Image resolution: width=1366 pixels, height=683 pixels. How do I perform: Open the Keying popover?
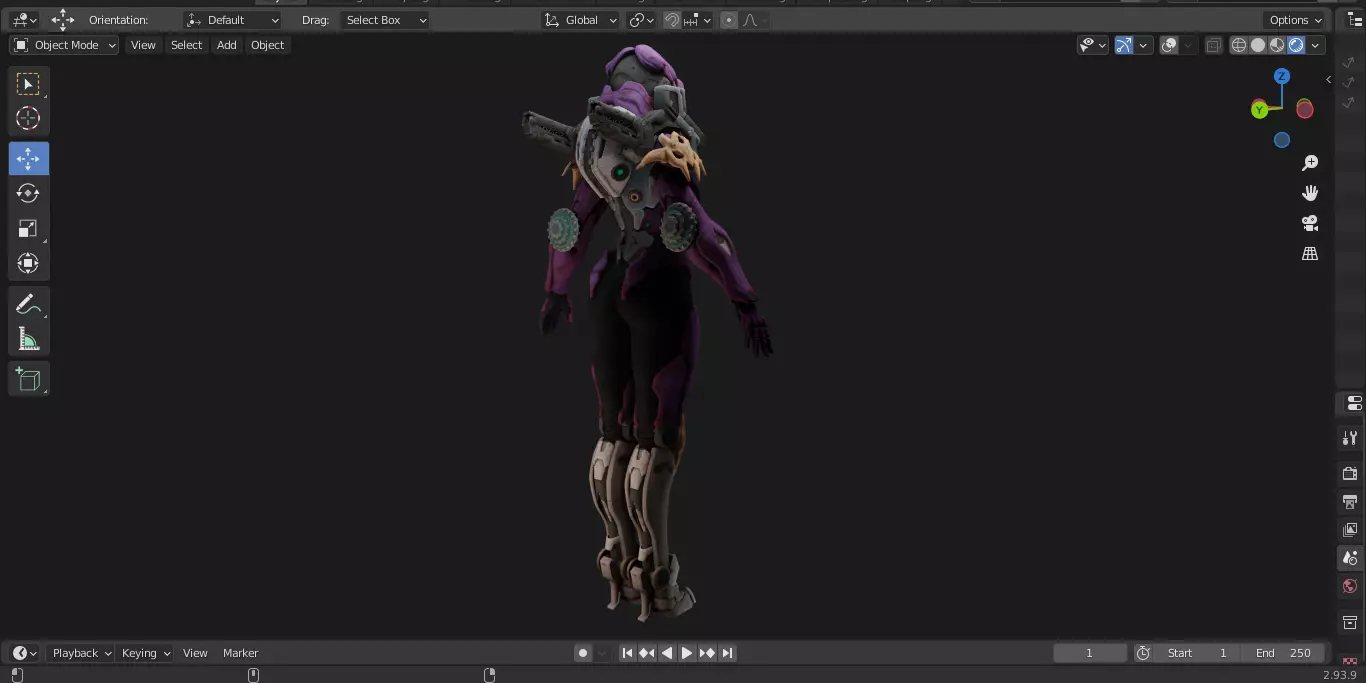pos(145,653)
